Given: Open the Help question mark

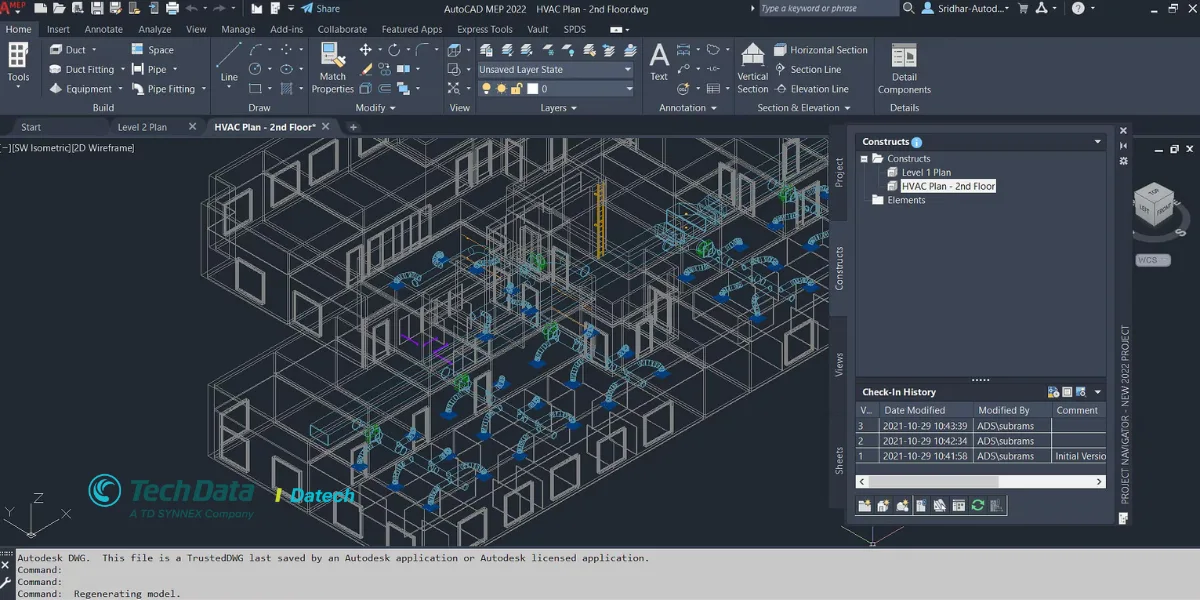Looking at the screenshot, I should click(x=1077, y=8).
